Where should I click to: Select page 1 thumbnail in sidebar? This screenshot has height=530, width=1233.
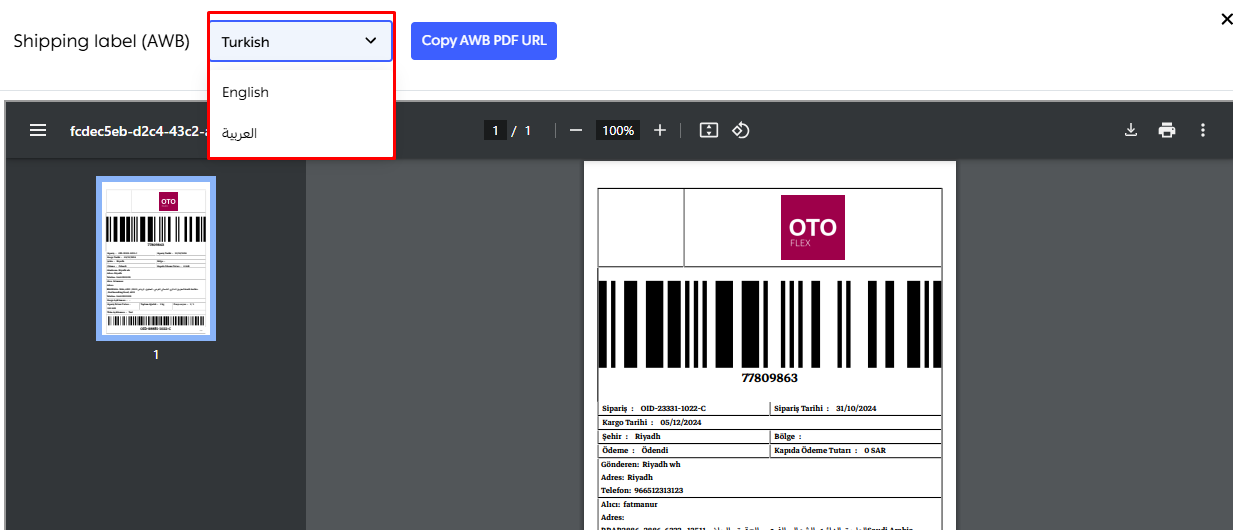point(156,258)
